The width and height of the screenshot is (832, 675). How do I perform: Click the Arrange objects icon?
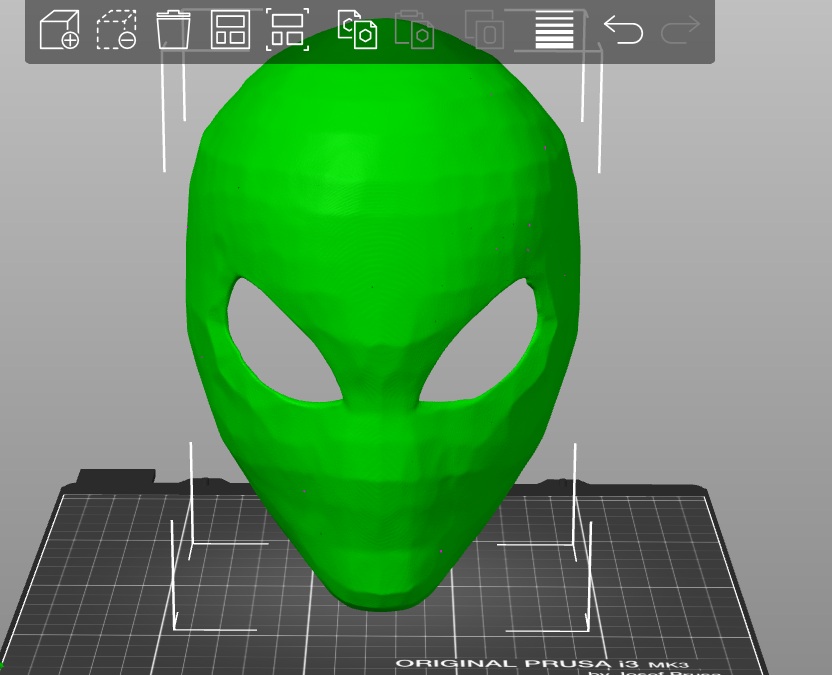[x=230, y=30]
